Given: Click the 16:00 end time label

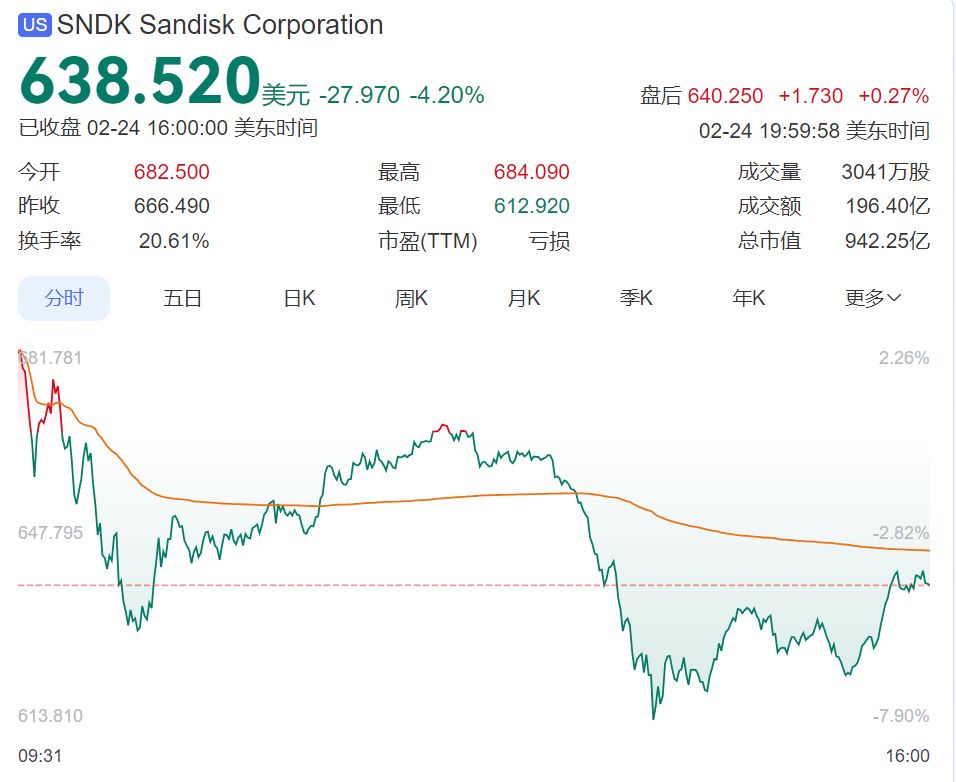Looking at the screenshot, I should pos(907,756).
